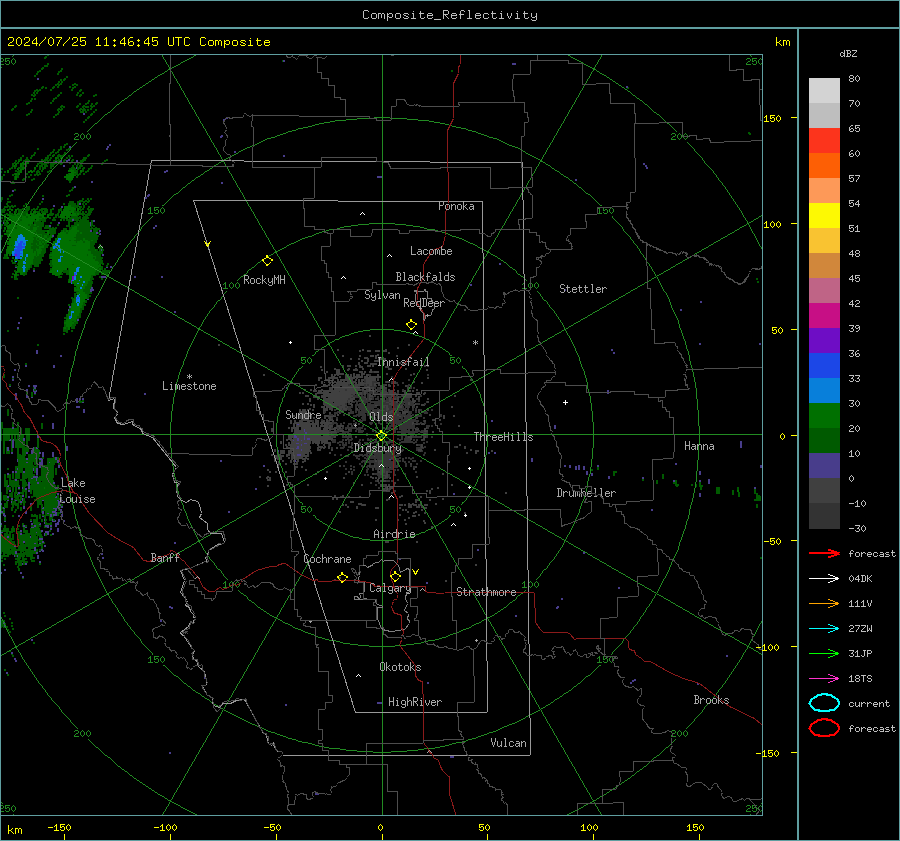Click the Lacombe city label
The width and height of the screenshot is (900, 841).
tap(431, 251)
